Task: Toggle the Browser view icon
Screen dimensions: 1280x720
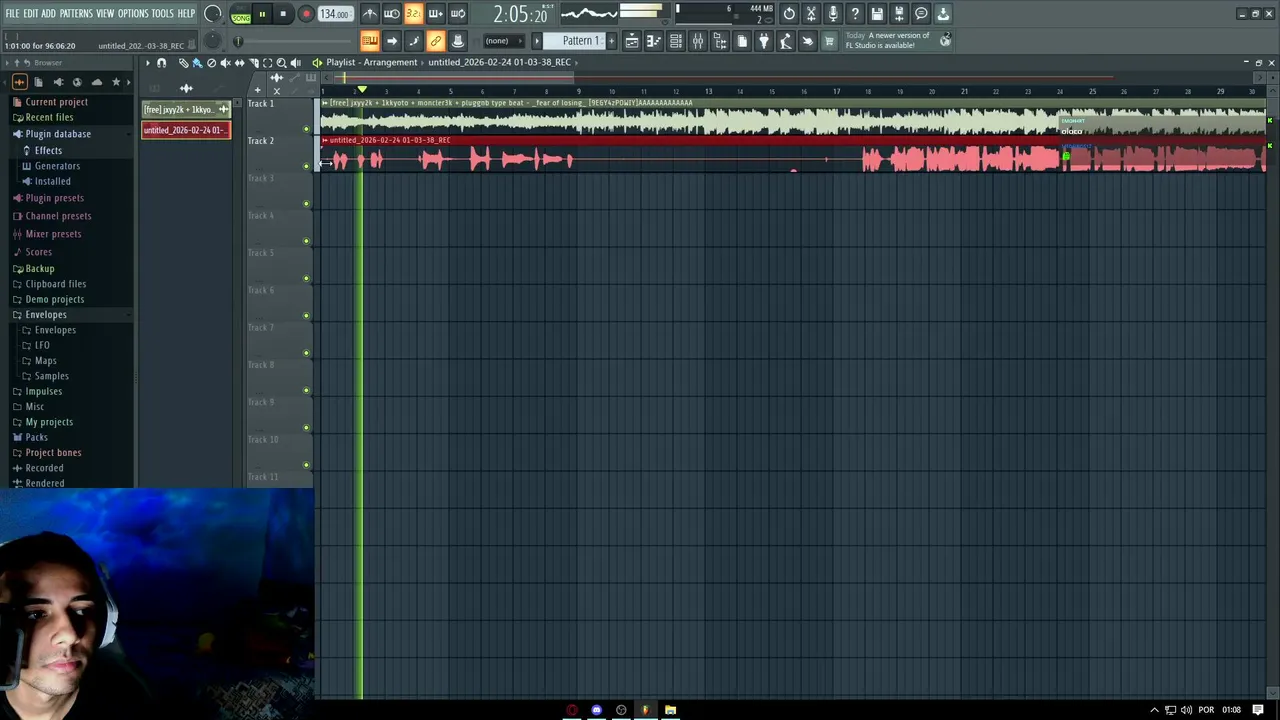Action: point(720,41)
